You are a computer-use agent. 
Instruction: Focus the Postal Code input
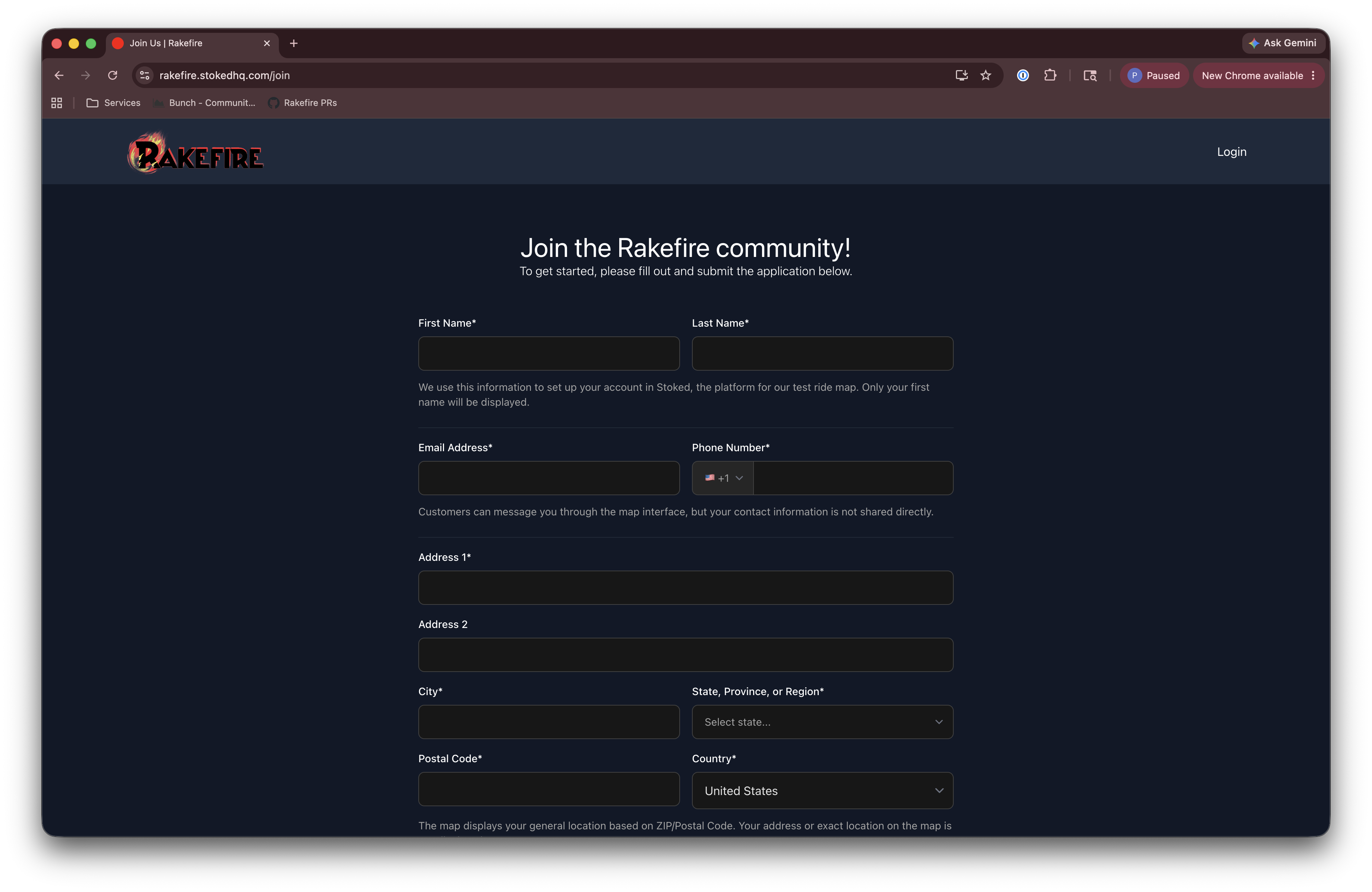(x=549, y=789)
